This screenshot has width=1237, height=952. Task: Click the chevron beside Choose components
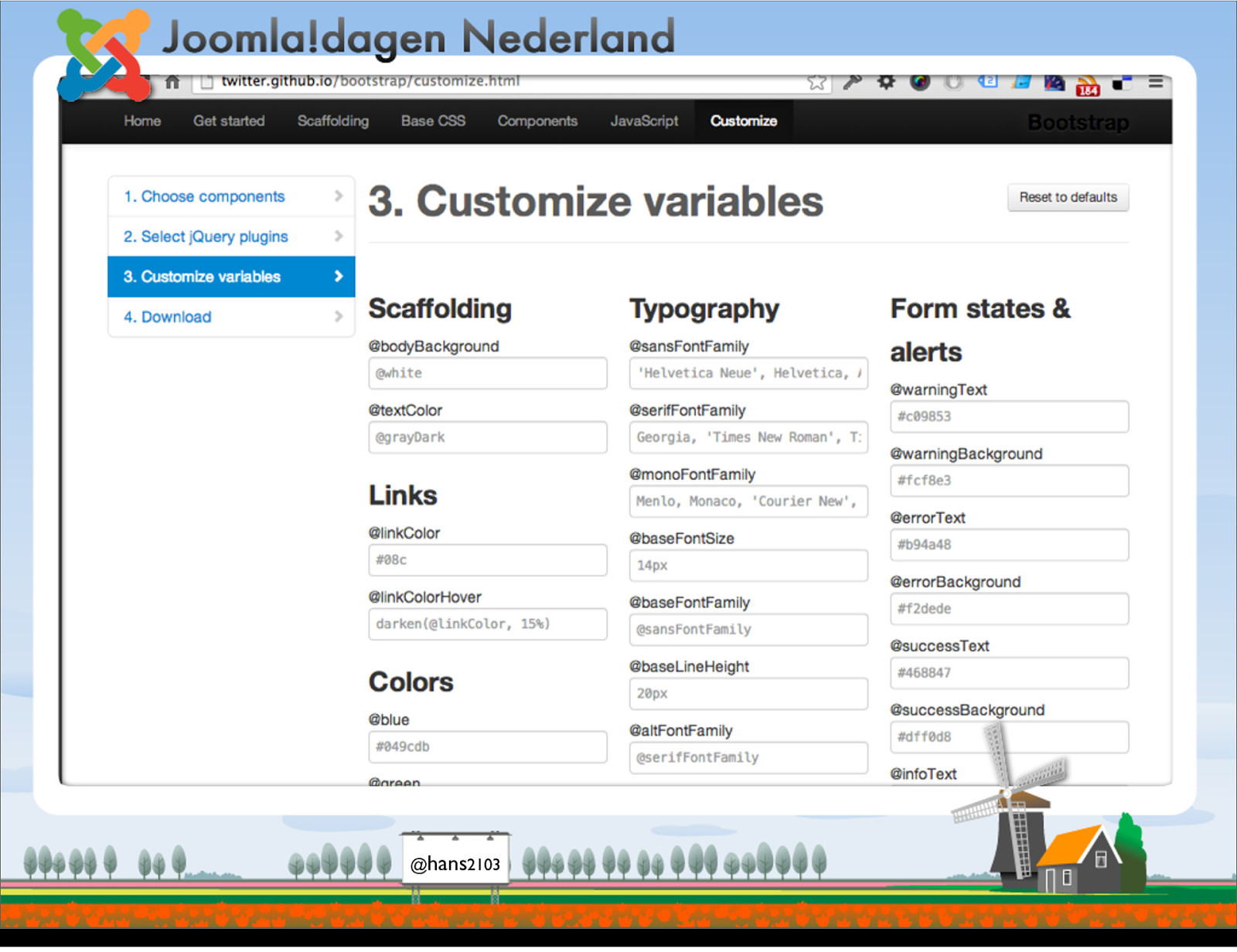tap(338, 196)
